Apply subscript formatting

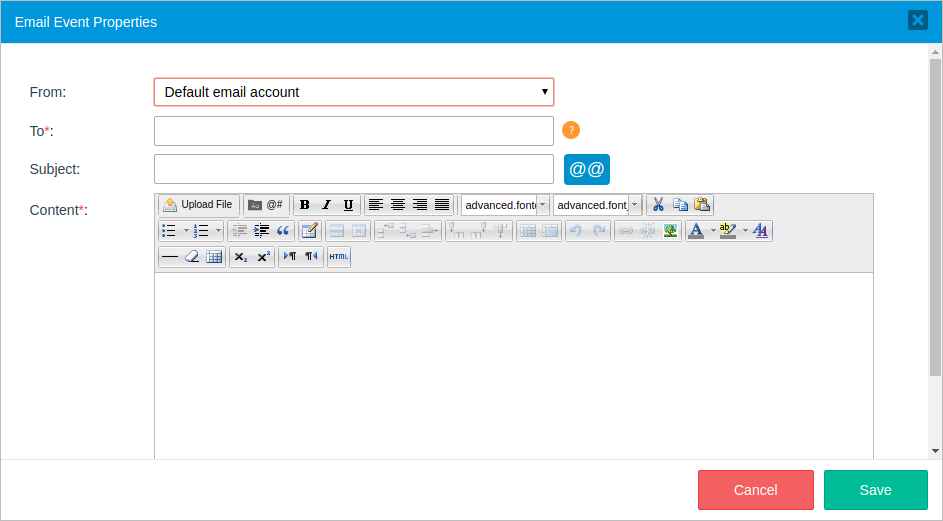(x=241, y=257)
